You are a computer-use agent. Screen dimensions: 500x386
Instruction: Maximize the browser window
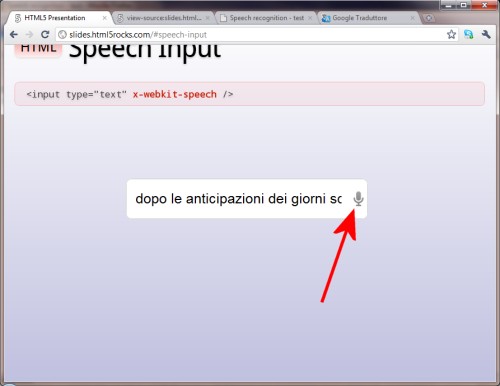464,5
